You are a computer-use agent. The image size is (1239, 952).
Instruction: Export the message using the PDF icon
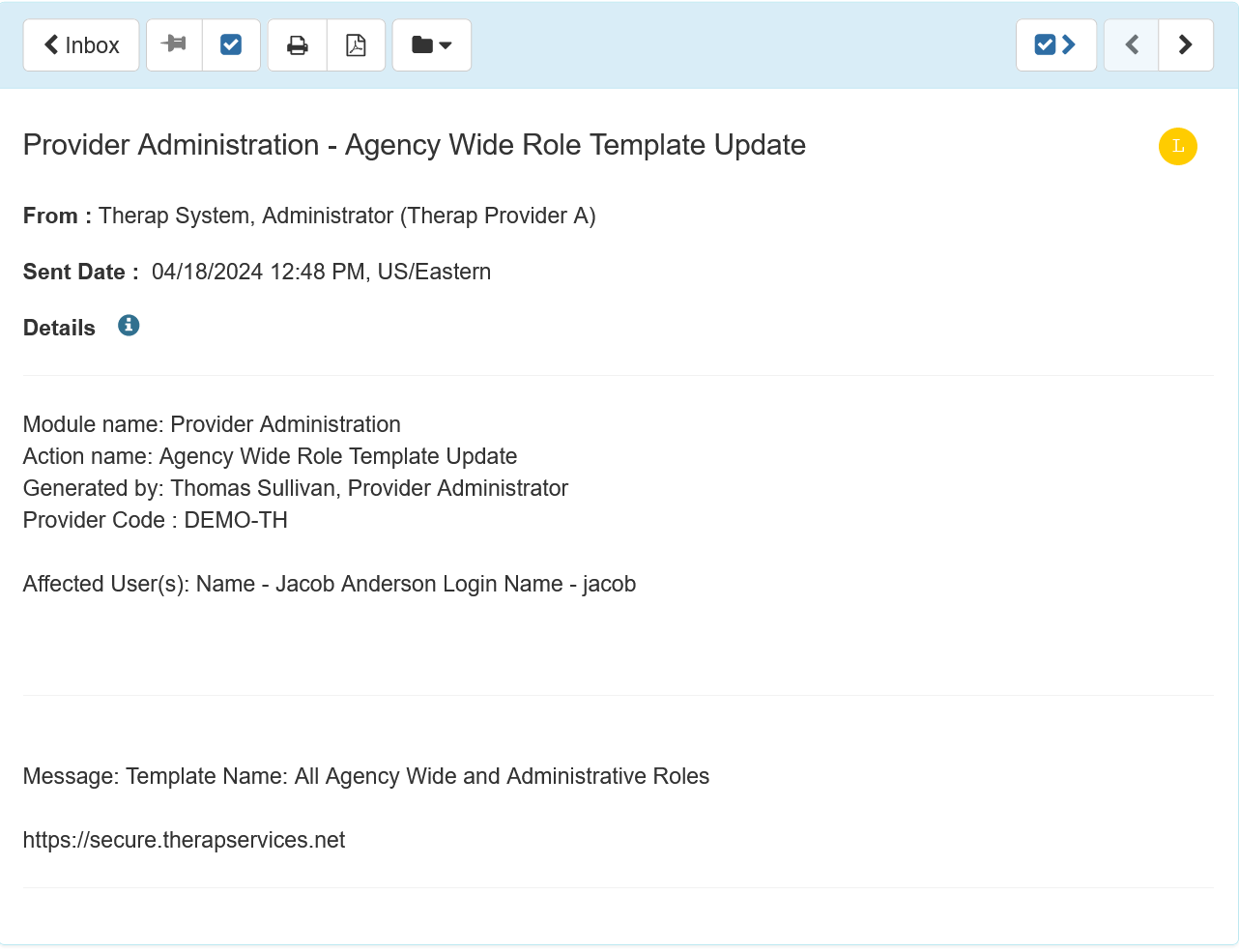point(356,45)
